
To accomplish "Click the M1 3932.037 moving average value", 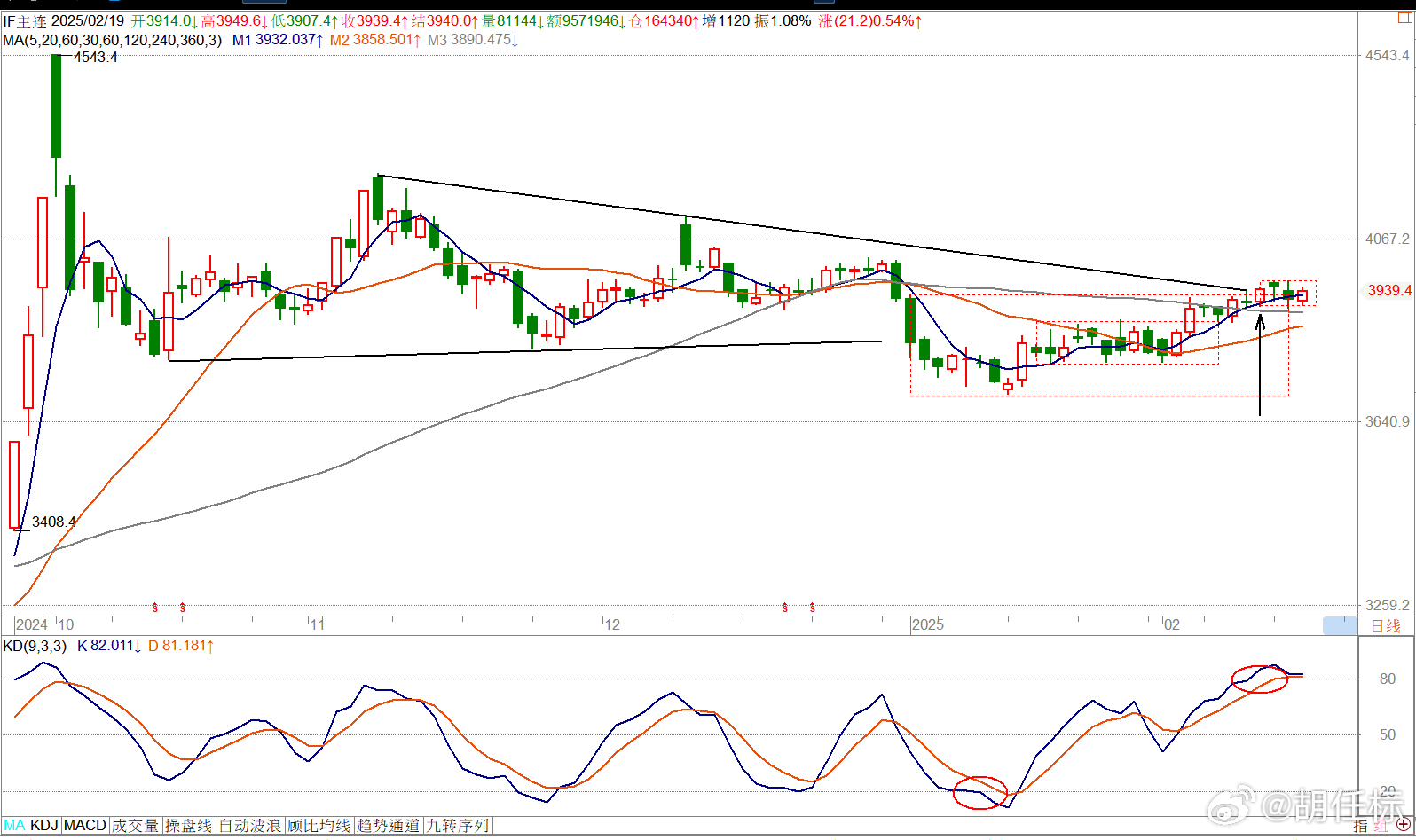I will [x=278, y=40].
